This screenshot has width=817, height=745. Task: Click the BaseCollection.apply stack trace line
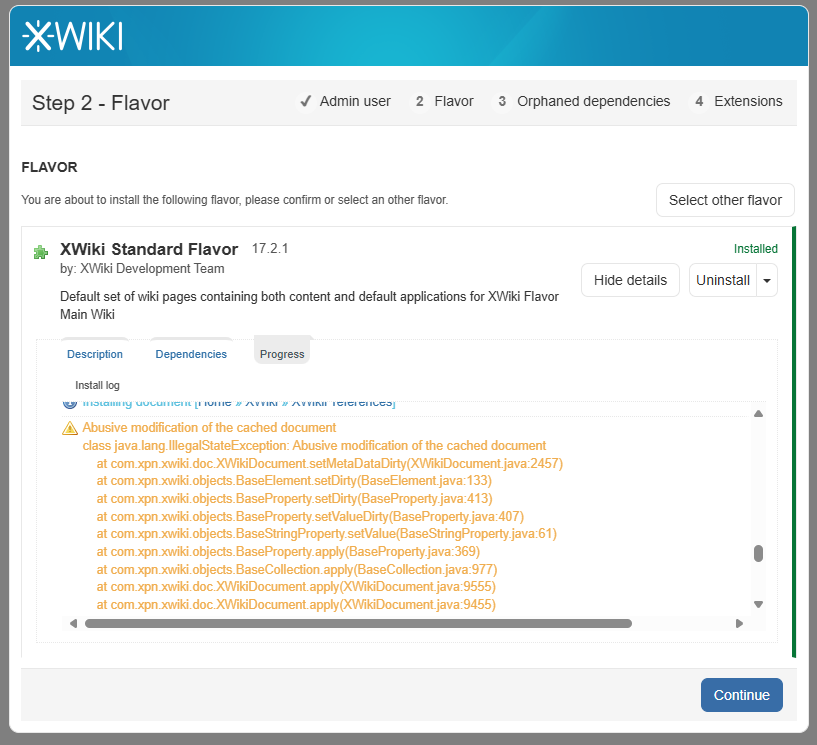coord(297,569)
